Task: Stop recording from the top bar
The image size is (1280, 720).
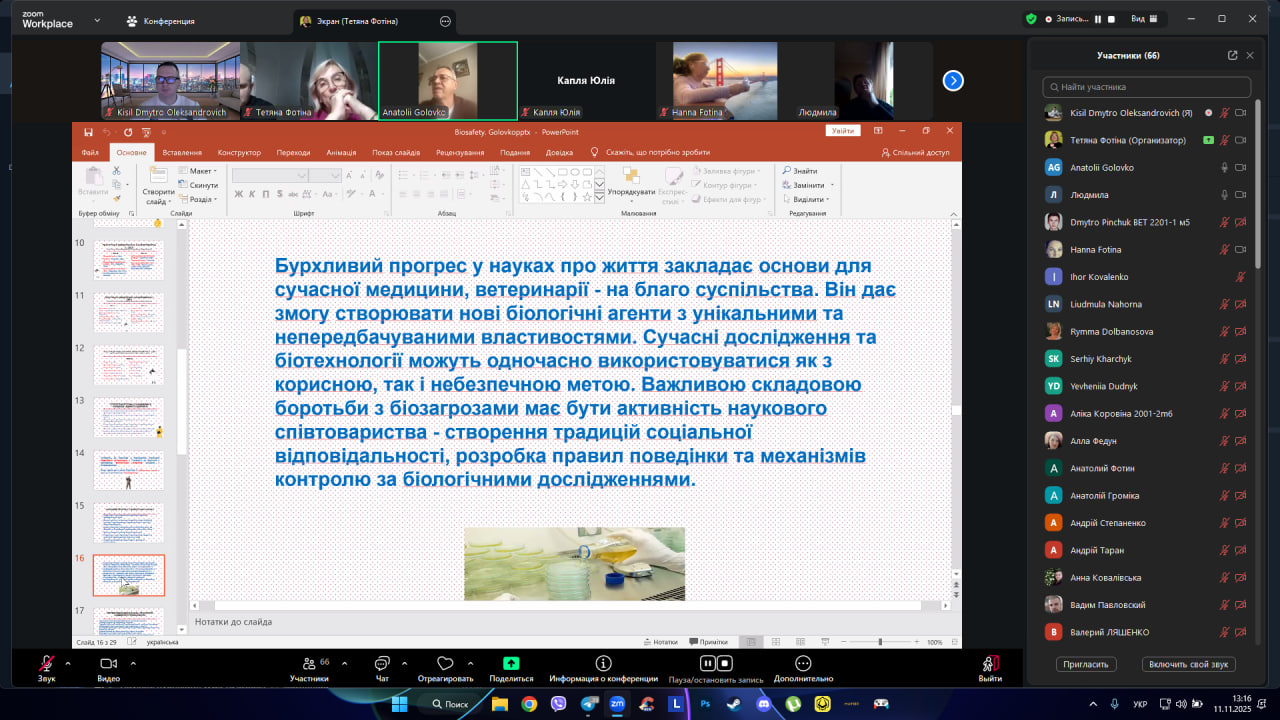Action: 1111,19
